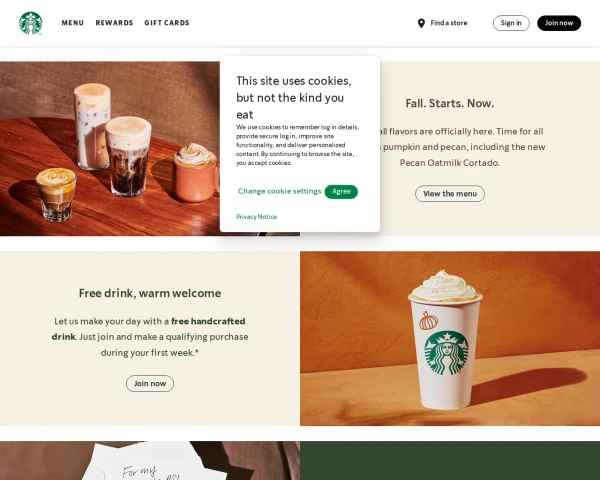Image resolution: width=600 pixels, height=480 pixels.
Task: Click the dark green promo panel
Action: [x=450, y=460]
